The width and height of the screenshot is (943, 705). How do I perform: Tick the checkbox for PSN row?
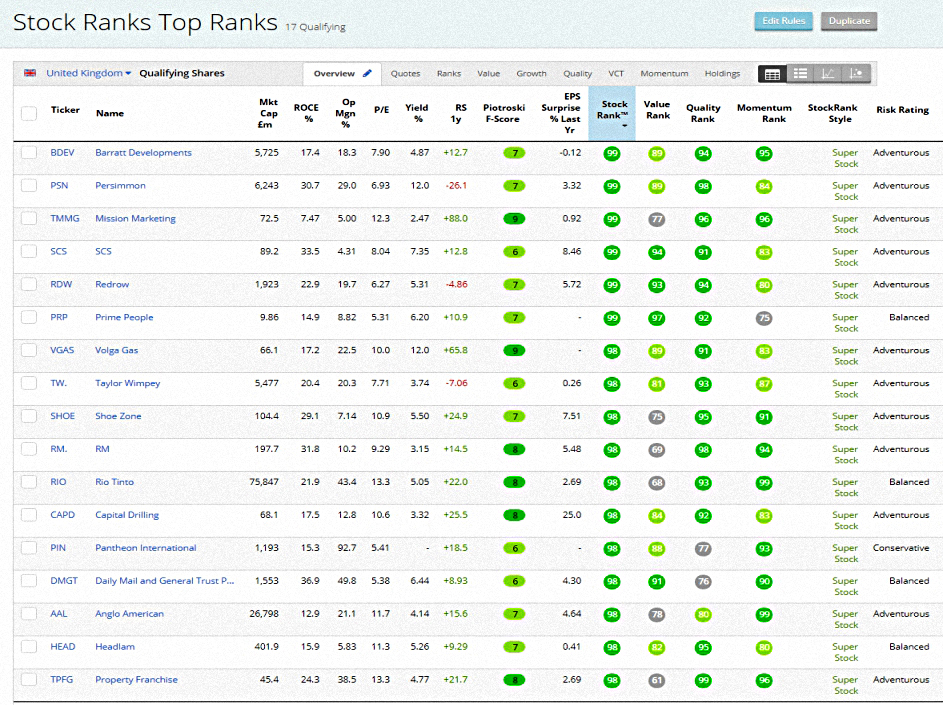click(x=29, y=185)
